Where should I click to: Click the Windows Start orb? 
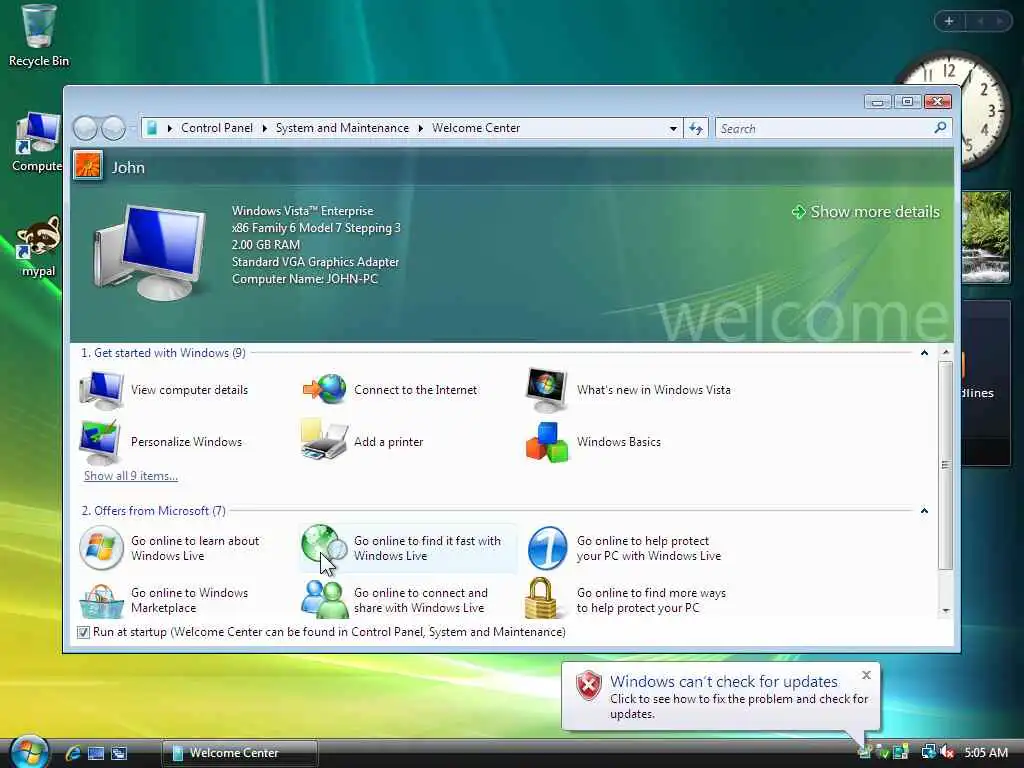[29, 751]
